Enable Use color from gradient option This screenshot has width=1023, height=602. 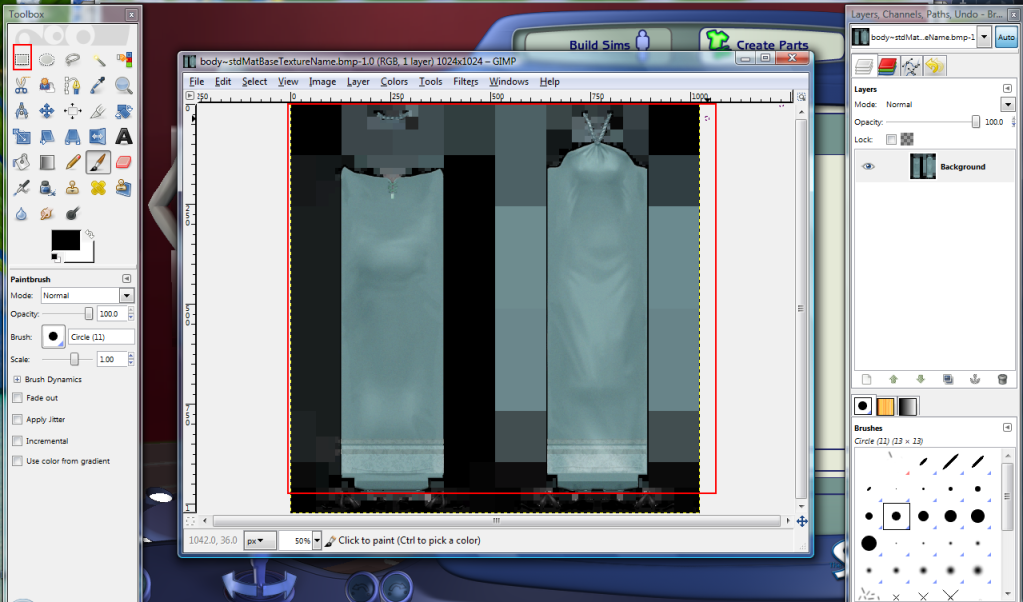tap(18, 461)
